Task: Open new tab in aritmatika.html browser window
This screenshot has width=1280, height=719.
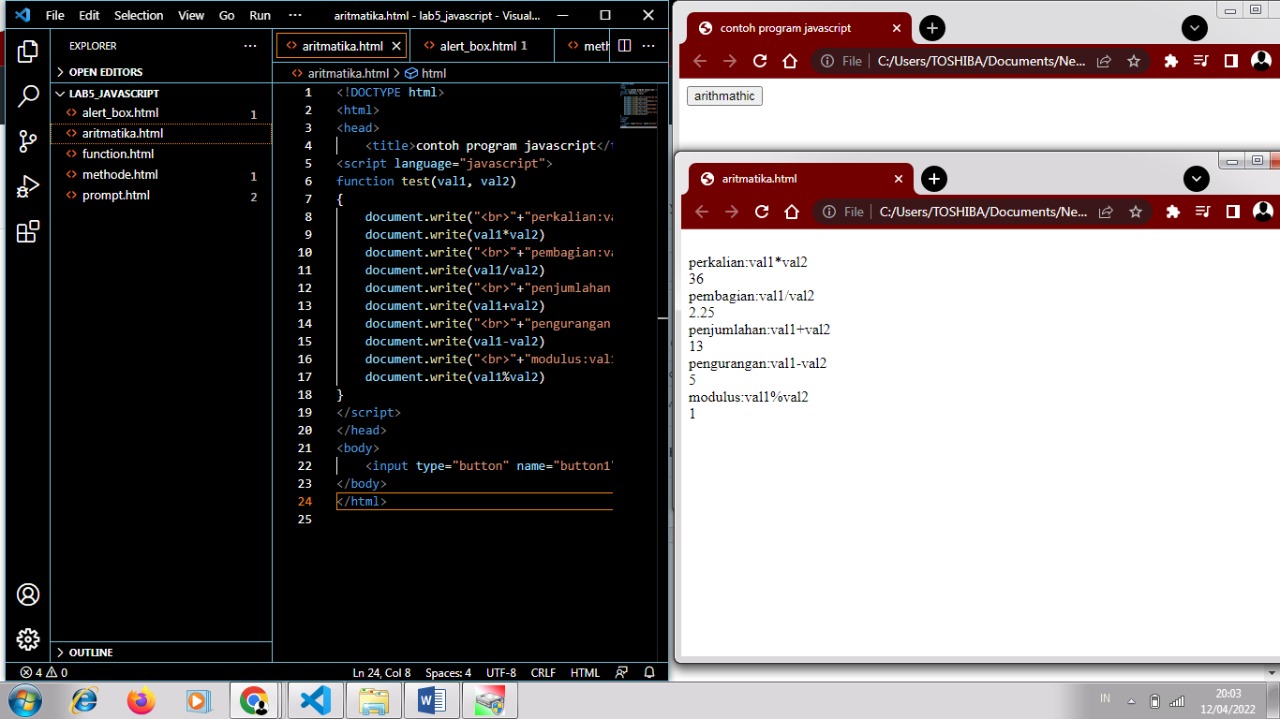Action: [934, 179]
